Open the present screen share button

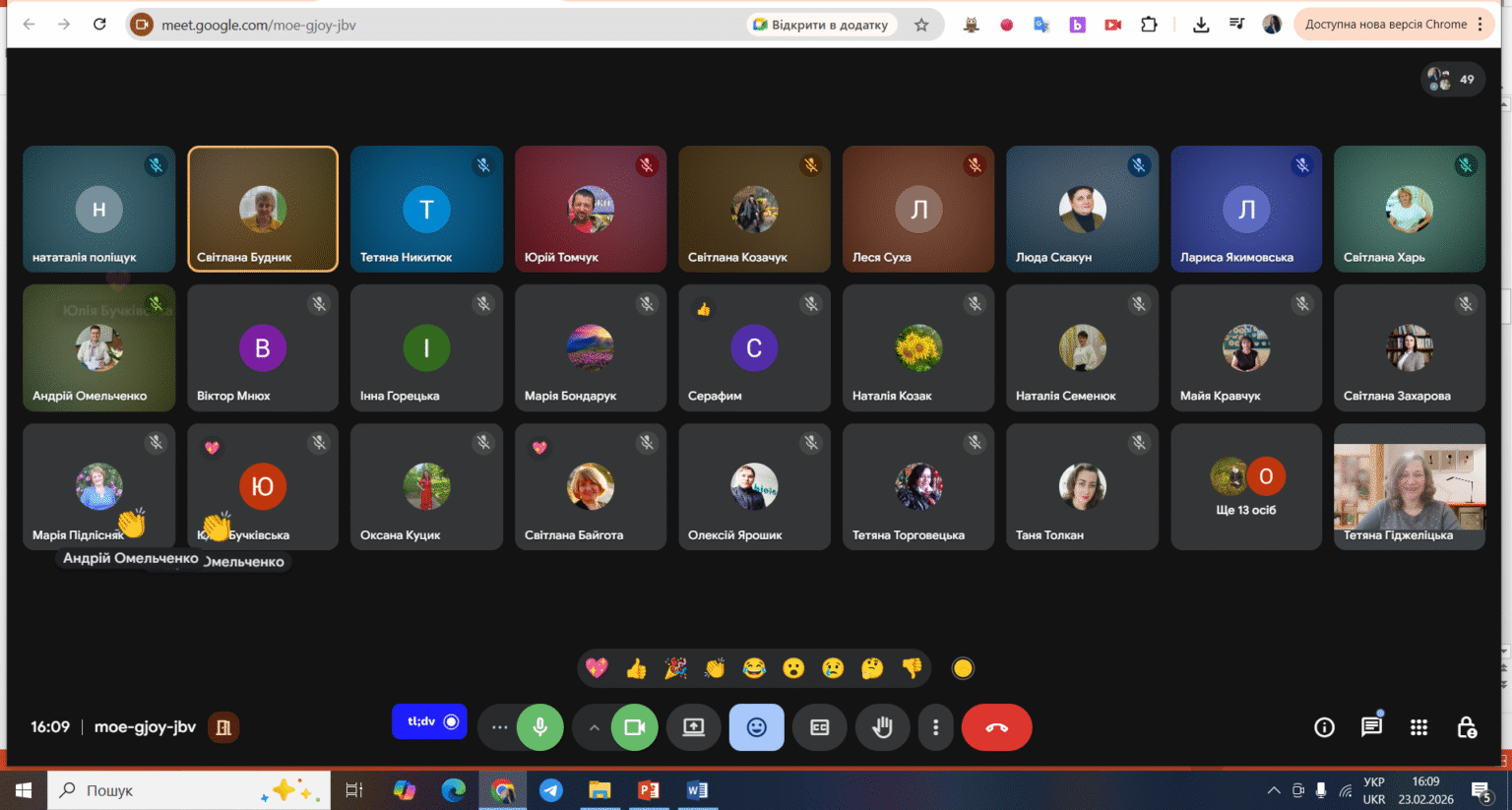694,727
